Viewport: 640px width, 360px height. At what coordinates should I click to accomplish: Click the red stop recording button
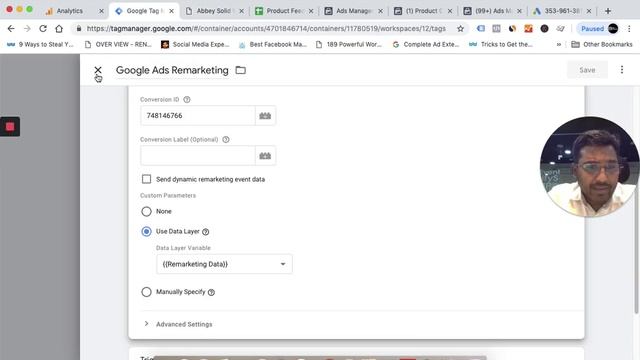[10, 127]
